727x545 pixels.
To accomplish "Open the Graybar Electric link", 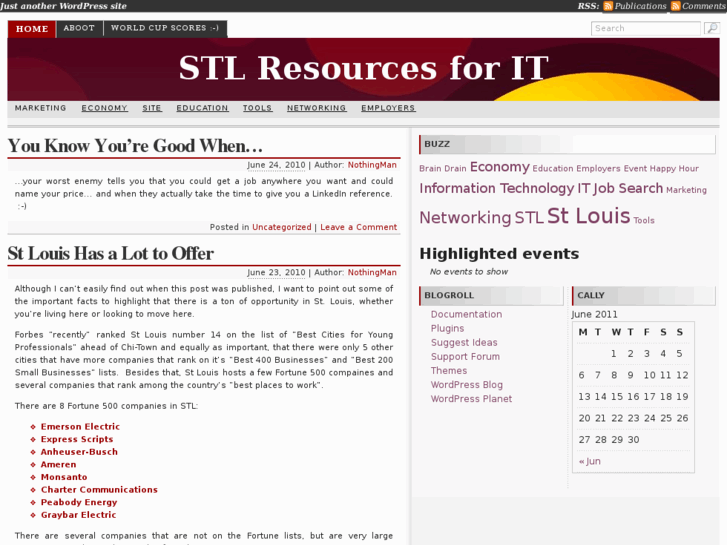I will (x=78, y=514).
